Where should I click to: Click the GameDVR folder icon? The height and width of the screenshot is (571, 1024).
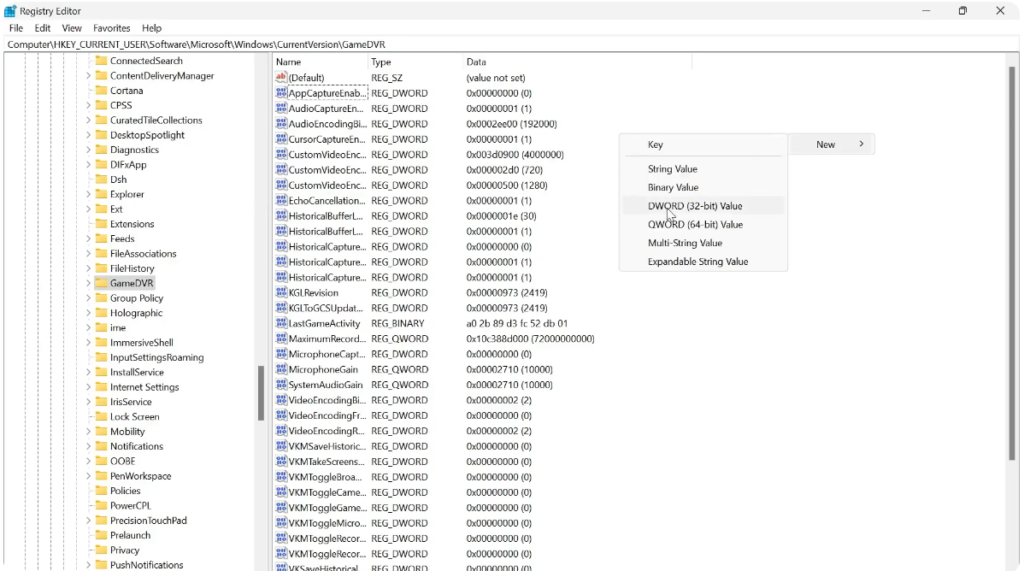pyautogui.click(x=101, y=283)
